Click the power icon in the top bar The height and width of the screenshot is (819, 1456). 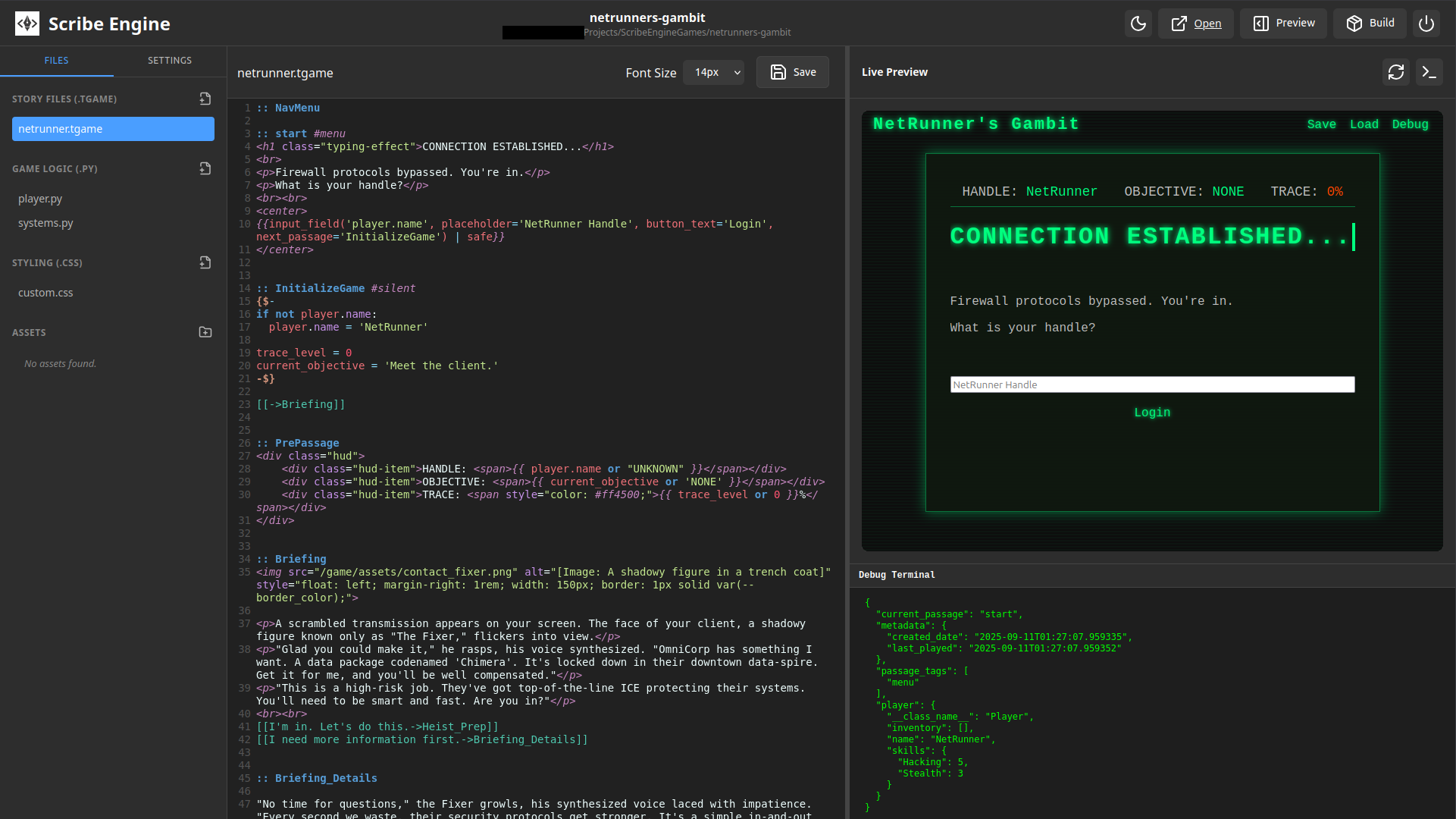coord(1426,24)
